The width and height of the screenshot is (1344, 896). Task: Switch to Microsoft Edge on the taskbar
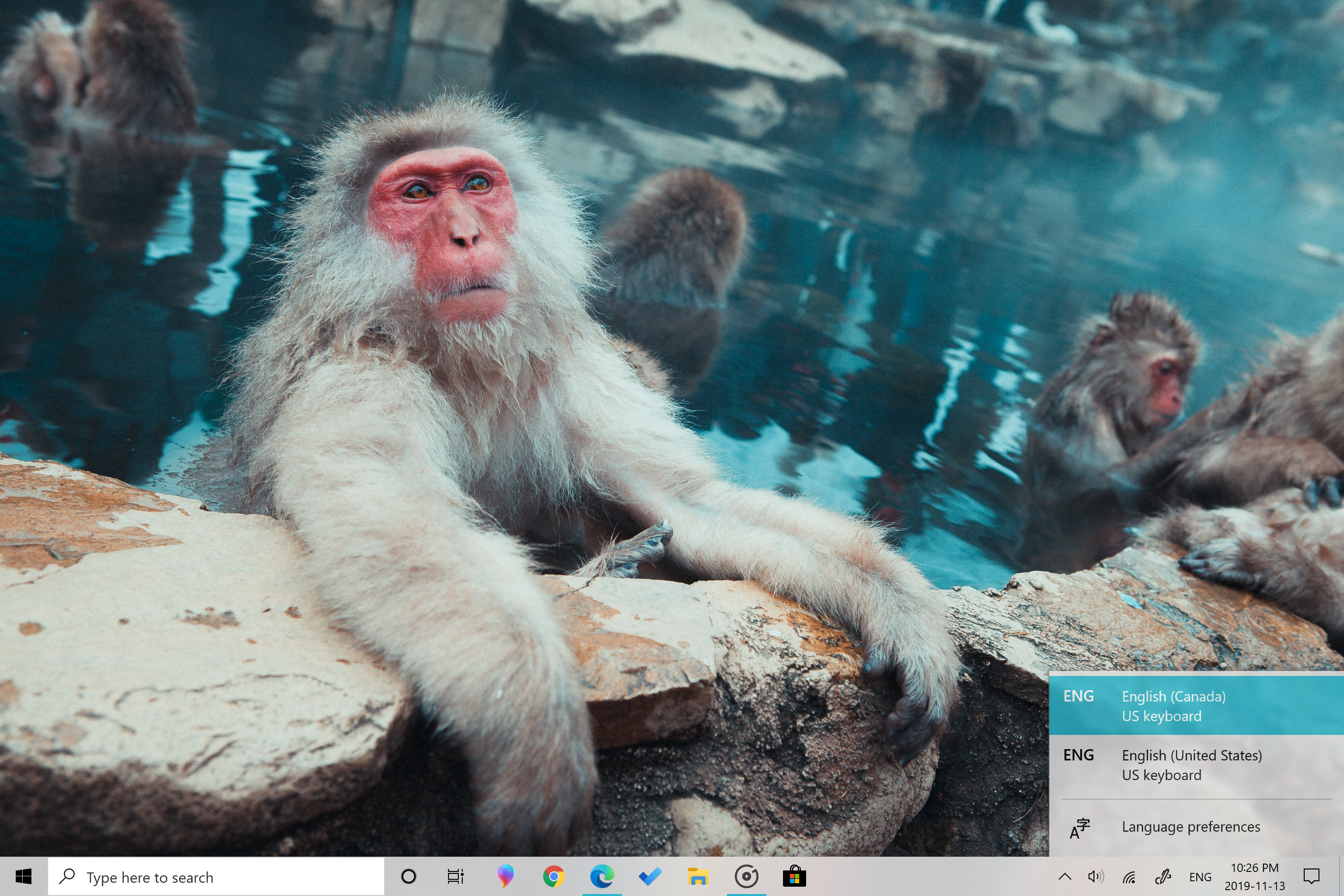pyautogui.click(x=602, y=876)
